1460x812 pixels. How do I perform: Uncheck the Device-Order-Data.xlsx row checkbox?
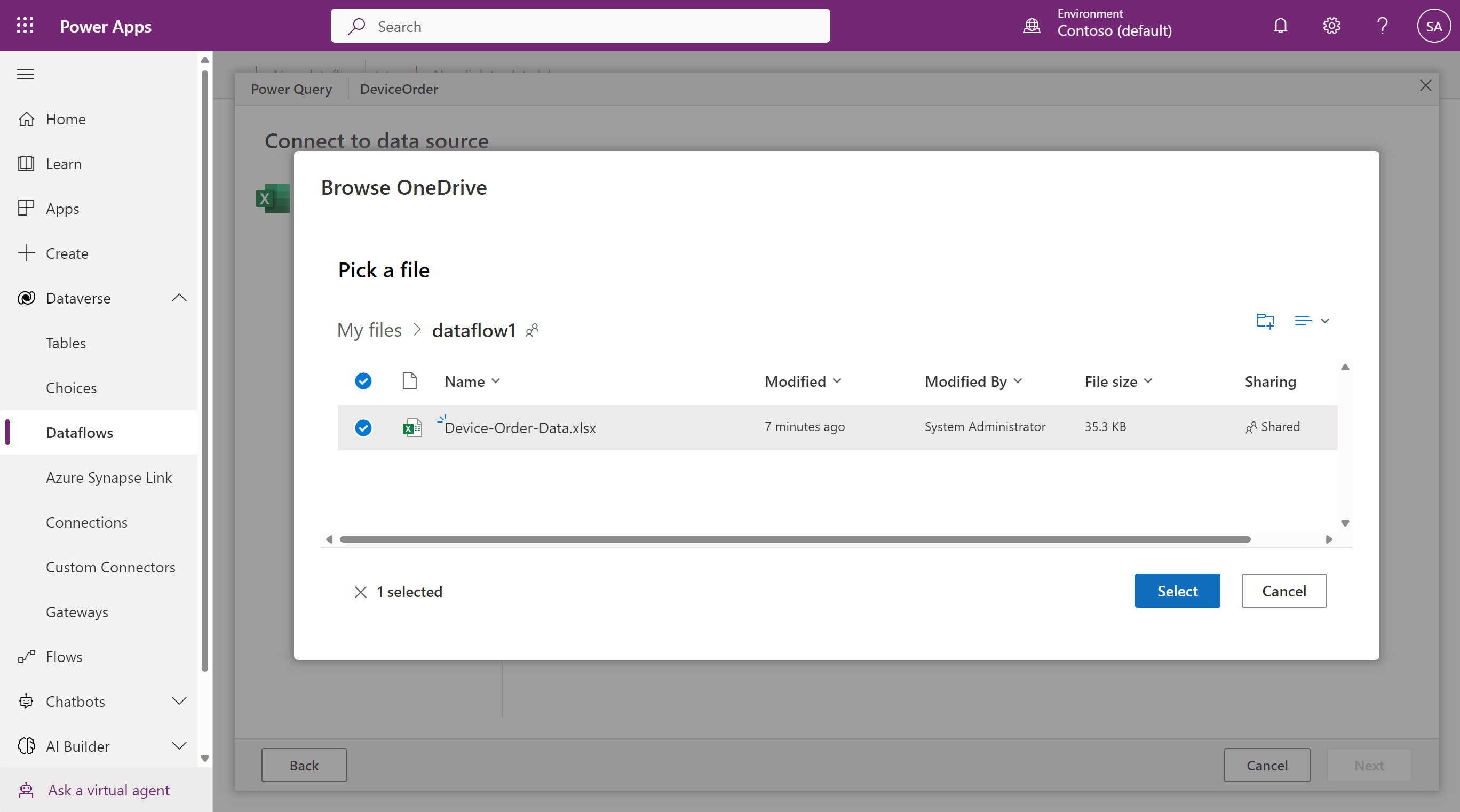tap(363, 428)
